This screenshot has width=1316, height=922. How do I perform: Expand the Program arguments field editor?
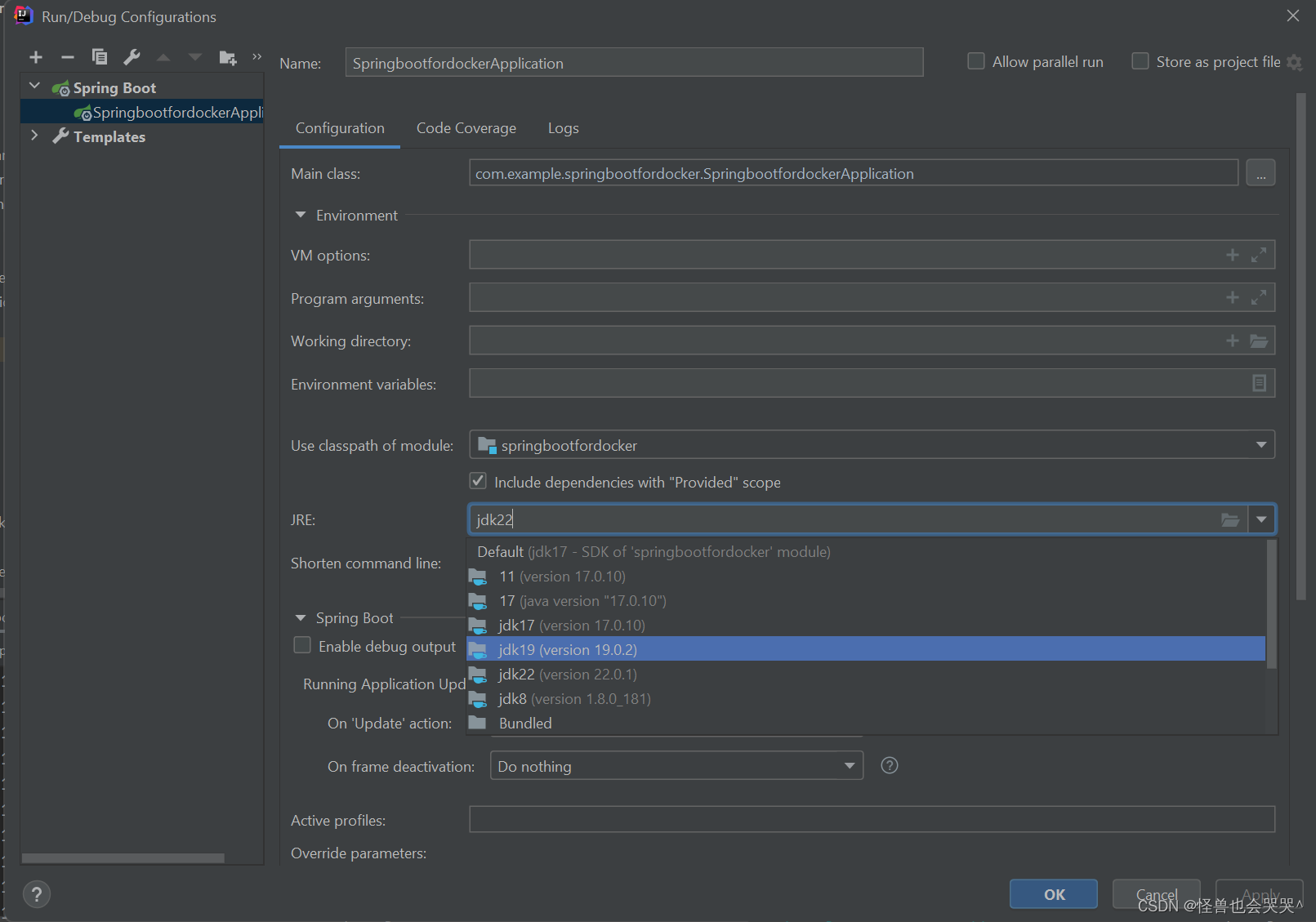click(1259, 298)
